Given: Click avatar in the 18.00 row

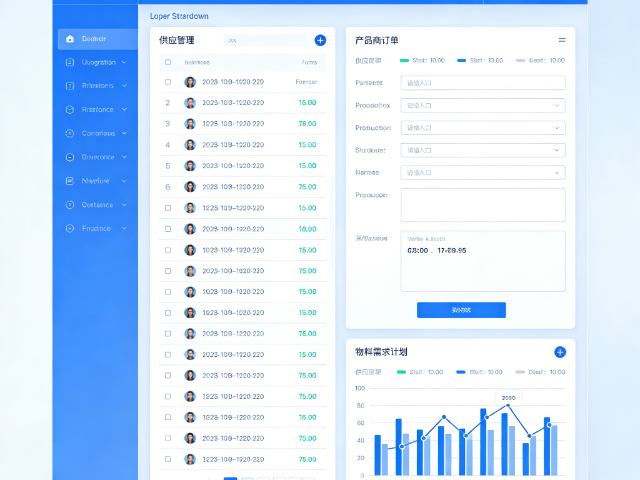Looking at the screenshot, I should tap(190, 229).
